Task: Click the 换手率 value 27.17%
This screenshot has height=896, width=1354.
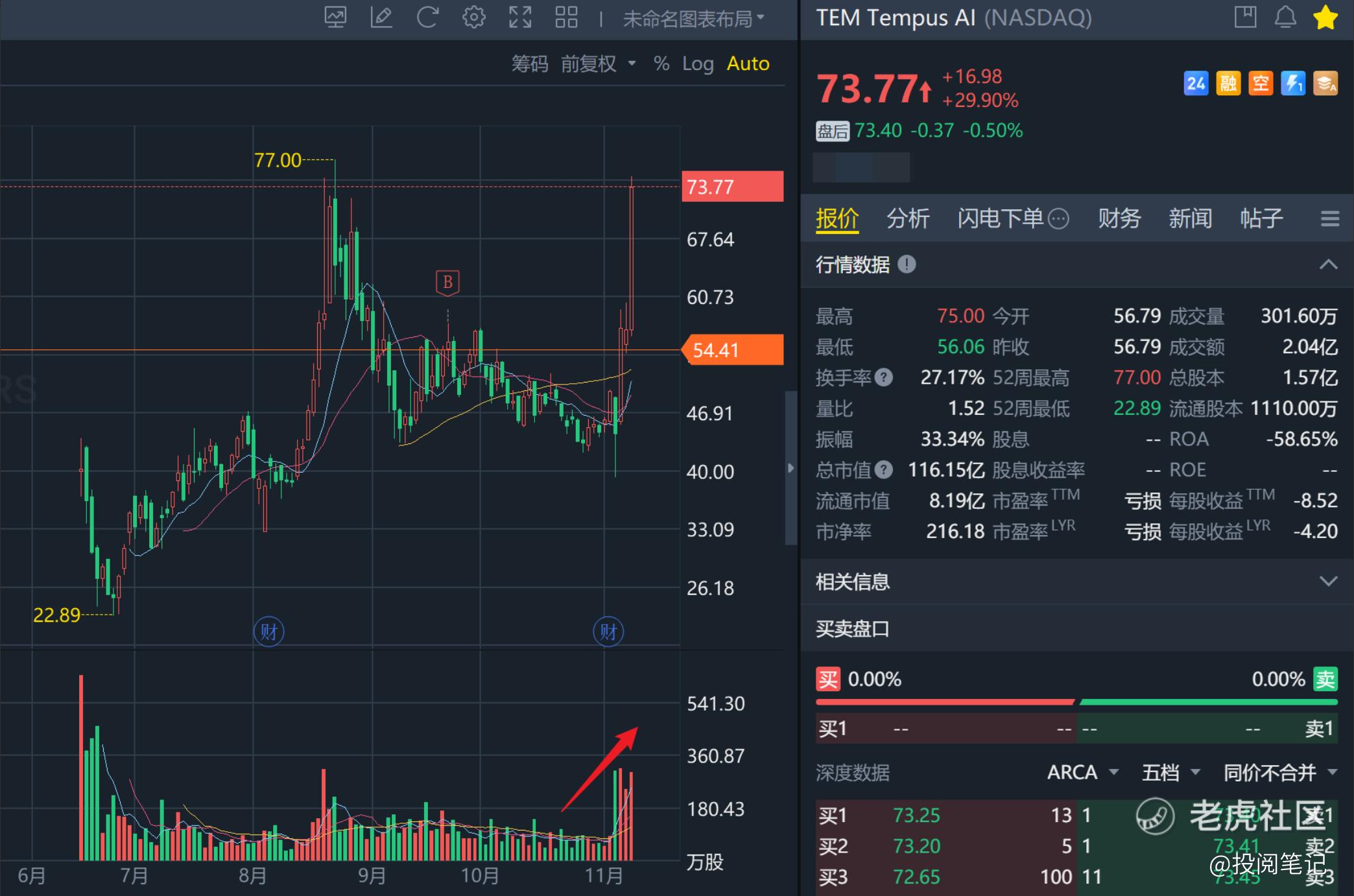Action: [952, 377]
